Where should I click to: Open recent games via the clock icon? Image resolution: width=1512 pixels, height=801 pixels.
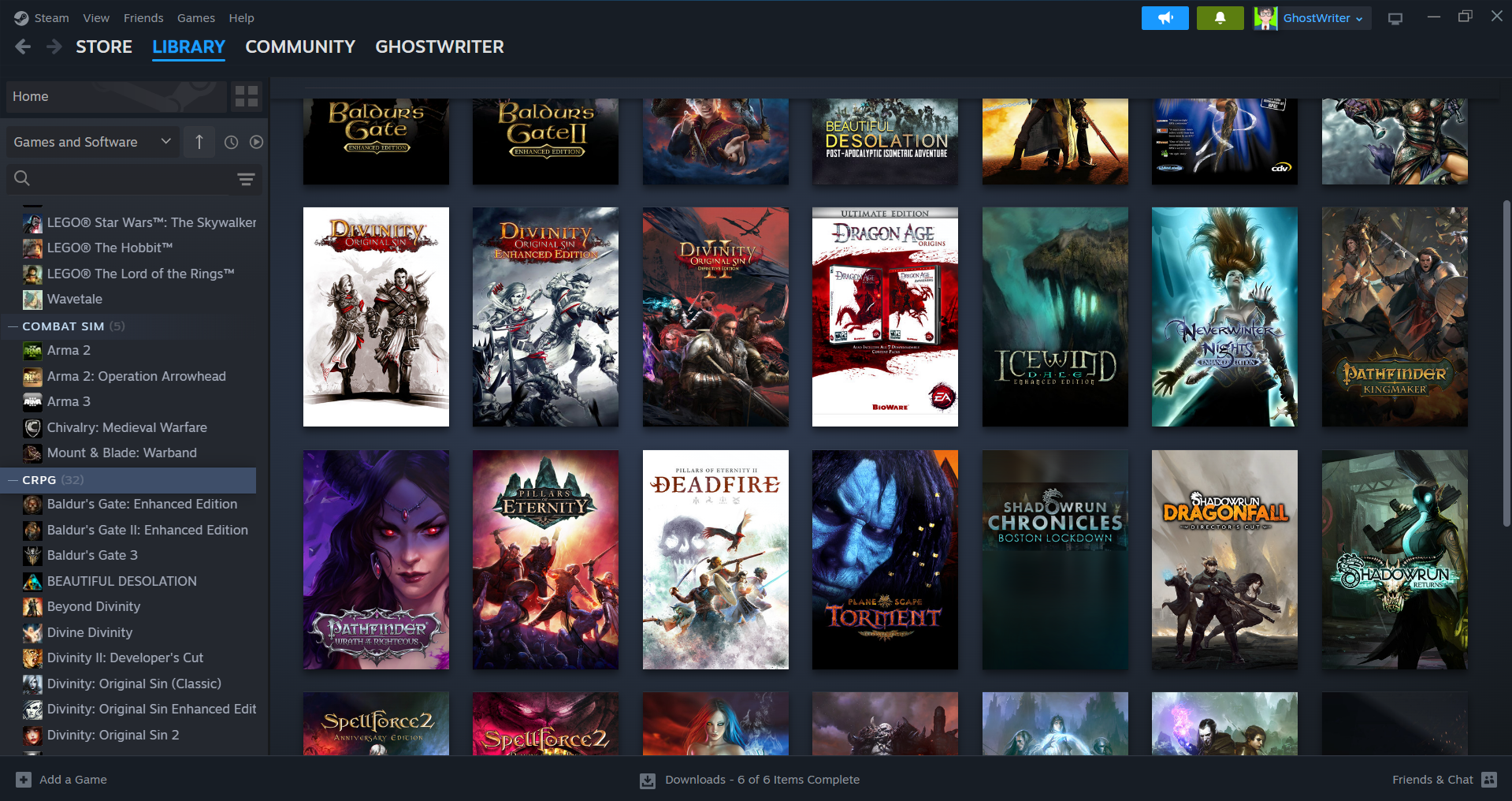click(x=230, y=142)
